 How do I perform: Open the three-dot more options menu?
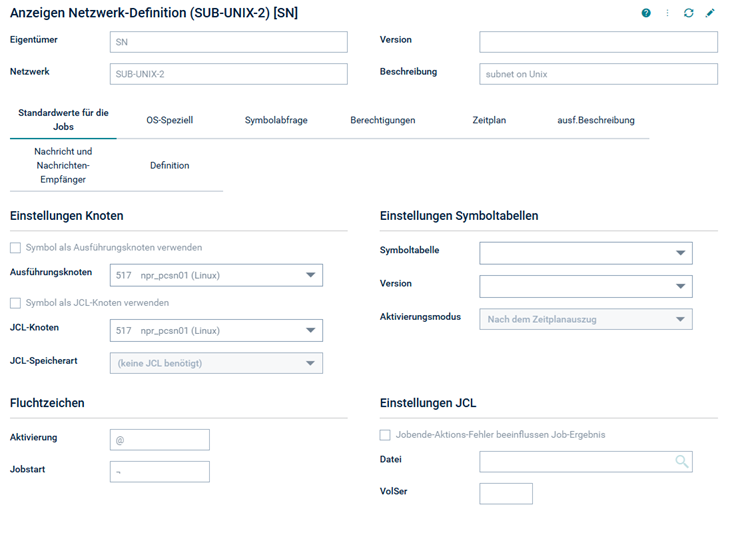pyautogui.click(x=667, y=13)
